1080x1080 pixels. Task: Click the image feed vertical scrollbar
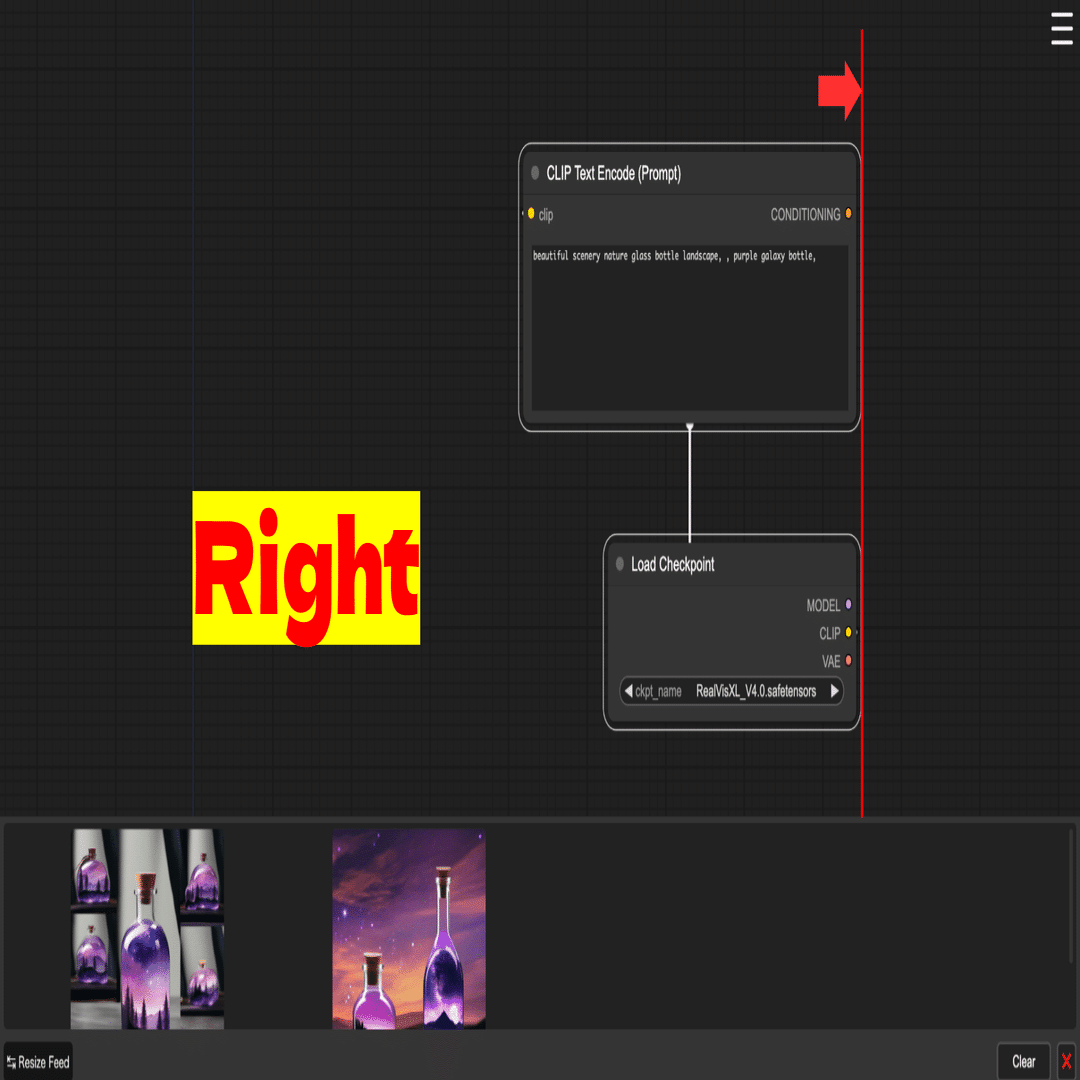[x=1071, y=895]
